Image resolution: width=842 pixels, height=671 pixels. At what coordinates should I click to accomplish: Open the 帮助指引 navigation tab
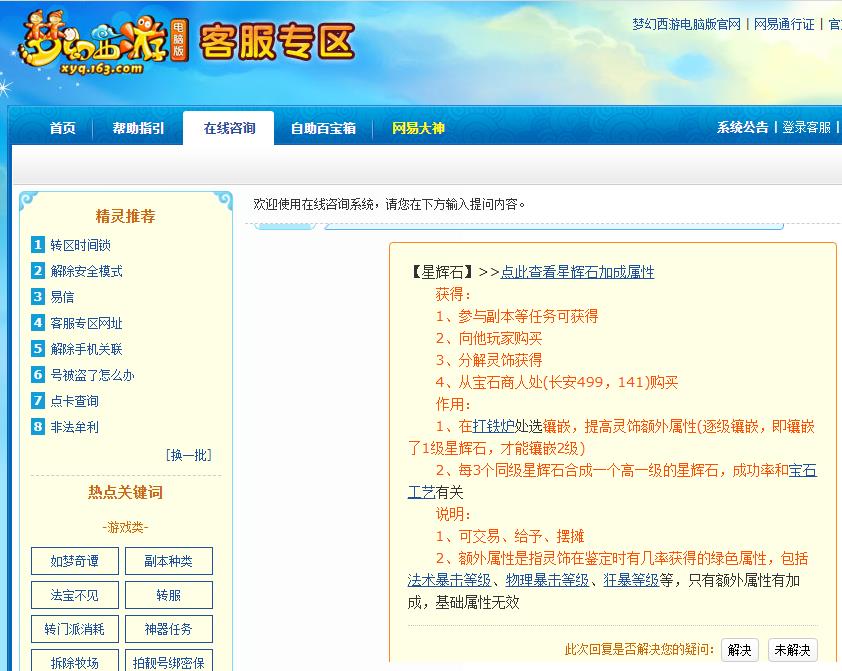click(138, 128)
